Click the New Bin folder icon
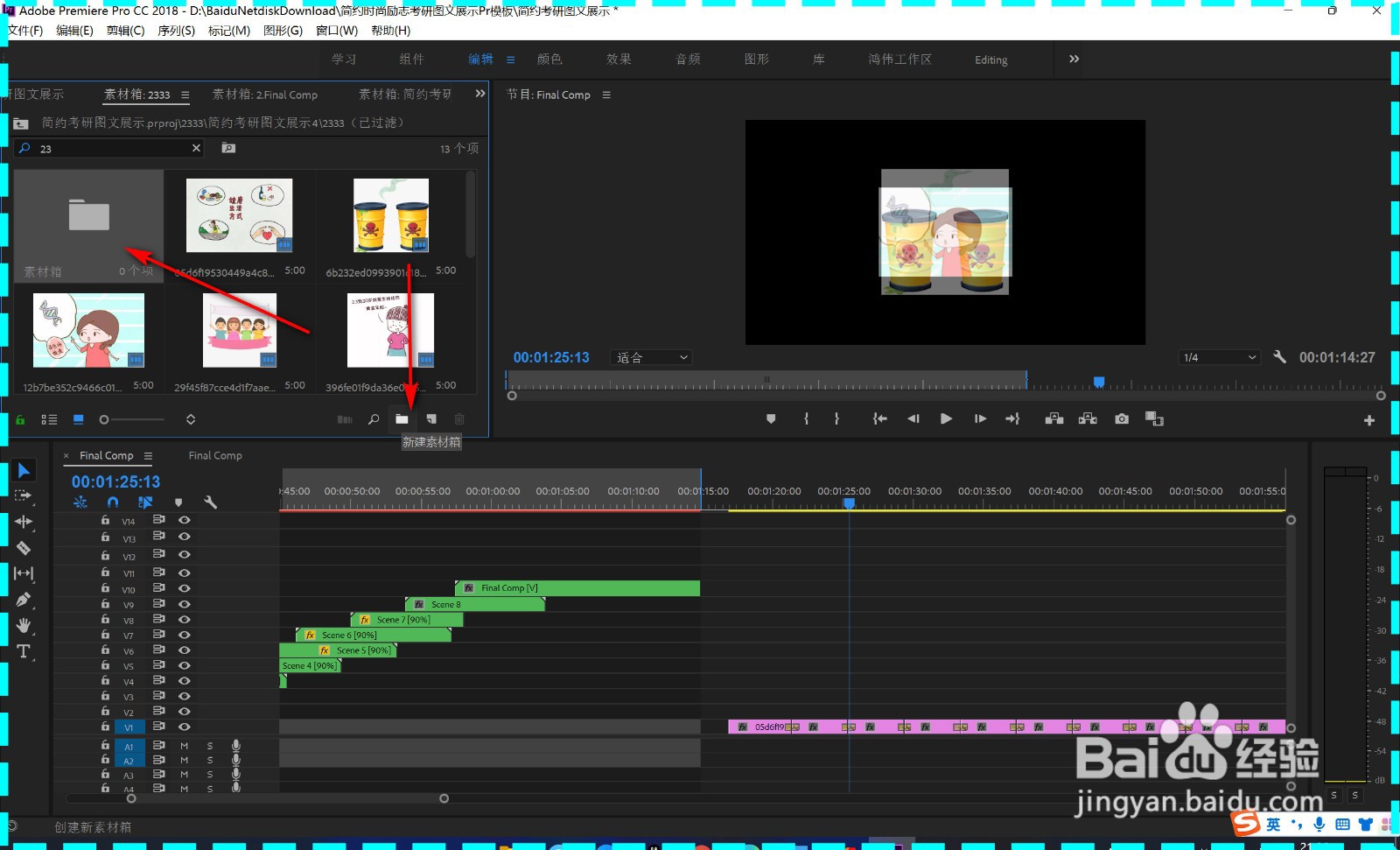The image size is (1400, 850). (x=402, y=419)
